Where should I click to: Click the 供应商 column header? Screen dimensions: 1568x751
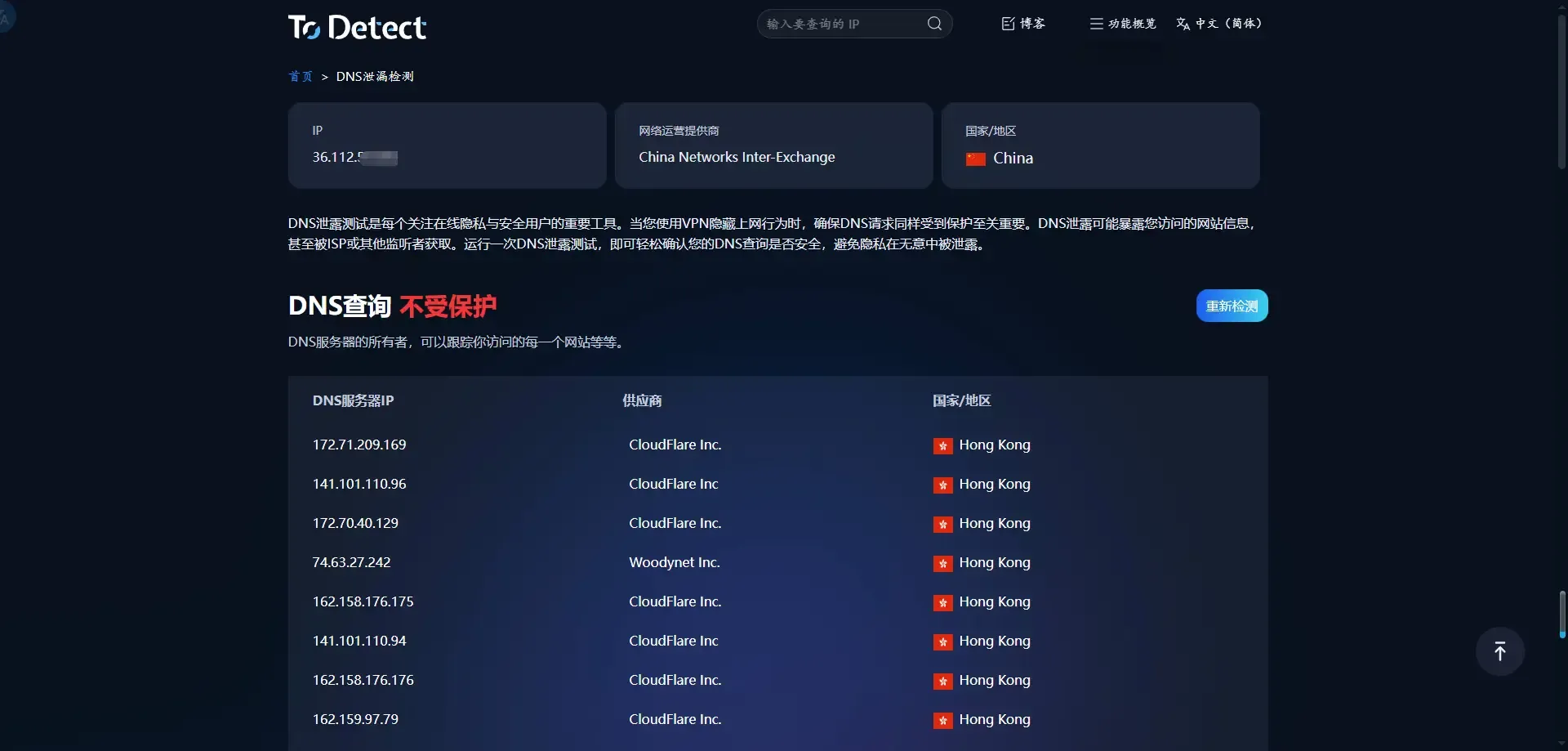tap(642, 400)
